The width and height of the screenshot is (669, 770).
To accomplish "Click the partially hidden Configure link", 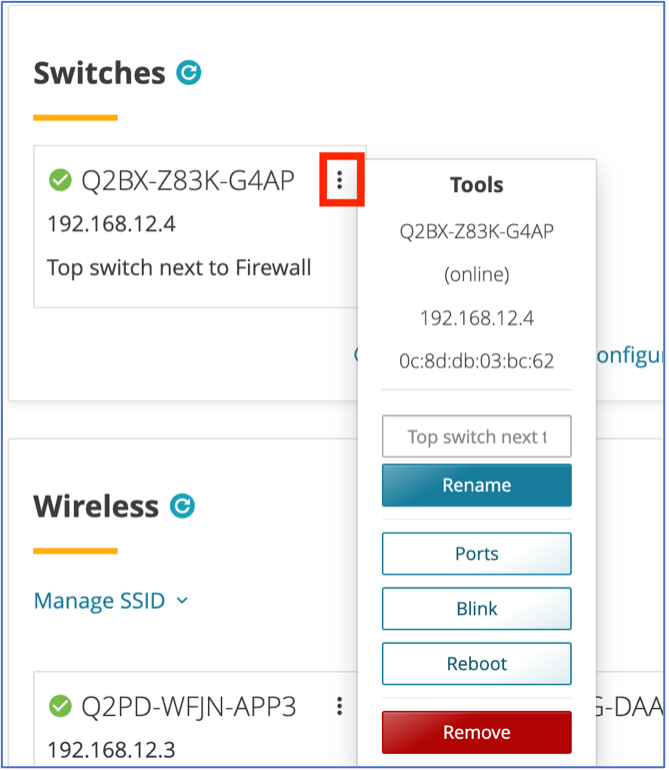I will click(x=630, y=355).
